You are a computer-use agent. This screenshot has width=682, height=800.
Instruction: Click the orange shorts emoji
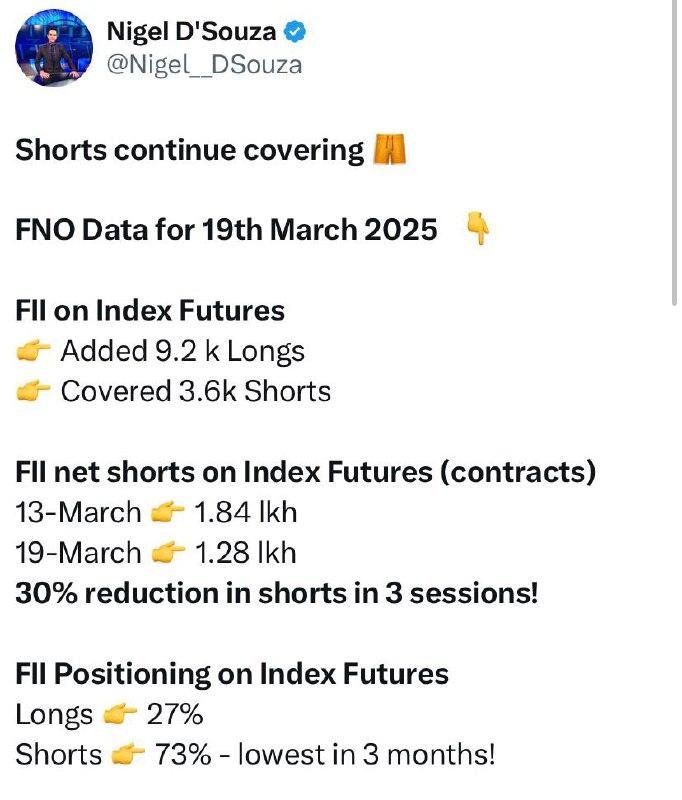[x=390, y=149]
